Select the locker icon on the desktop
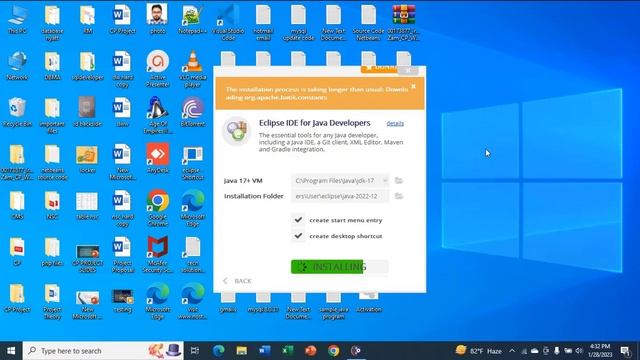 (x=87, y=159)
